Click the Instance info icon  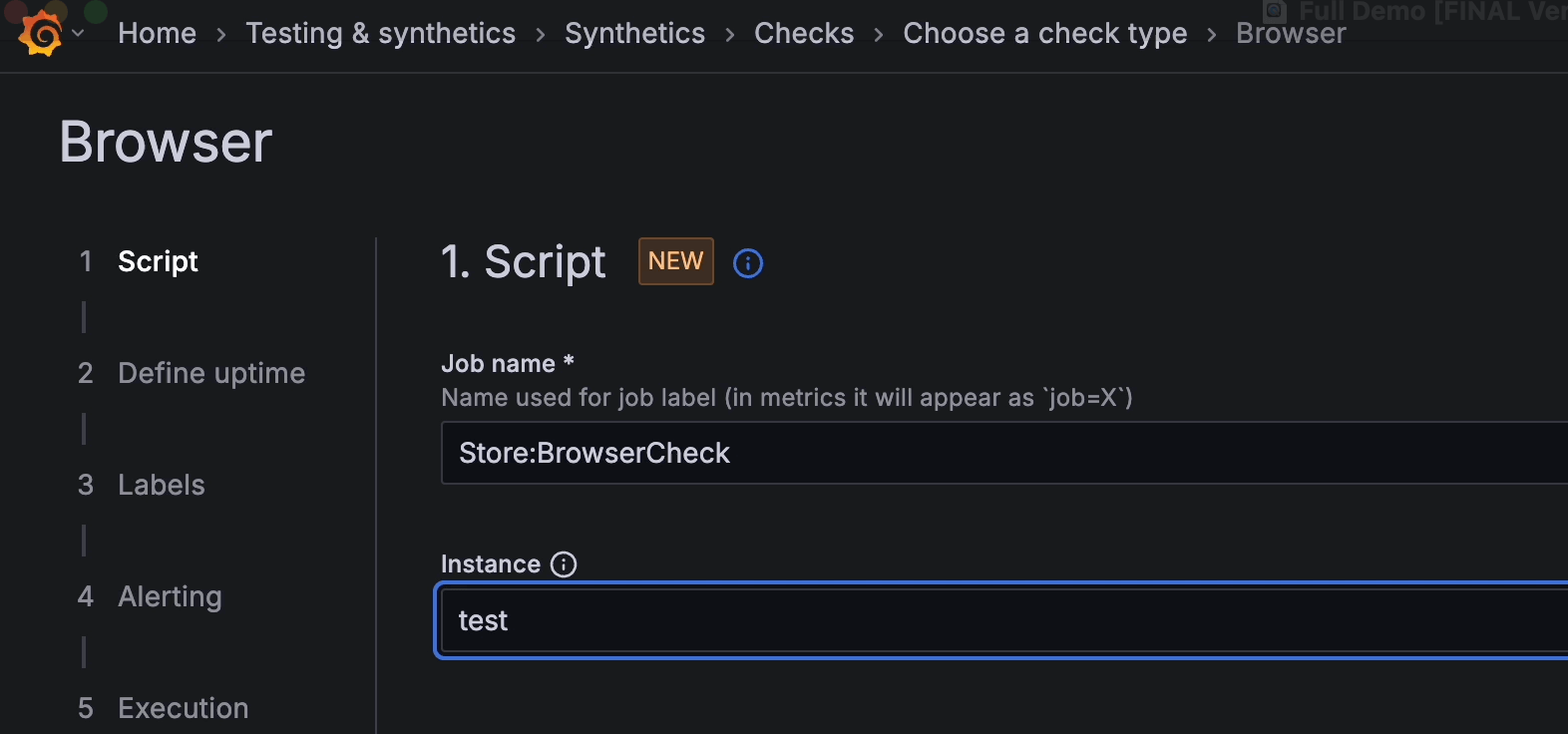pos(564,564)
